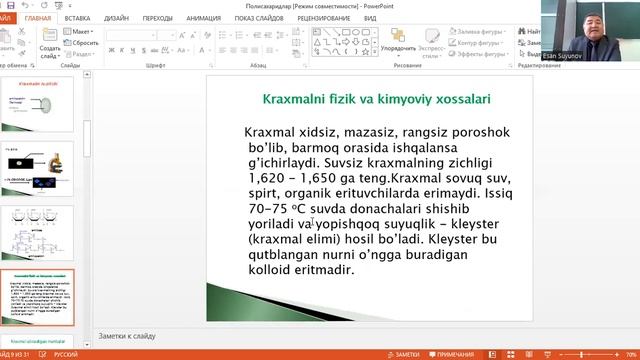The width and height of the screenshot is (640, 360).
Task: Switch to the АНИМАЦИЯ tab
Action: (204, 18)
